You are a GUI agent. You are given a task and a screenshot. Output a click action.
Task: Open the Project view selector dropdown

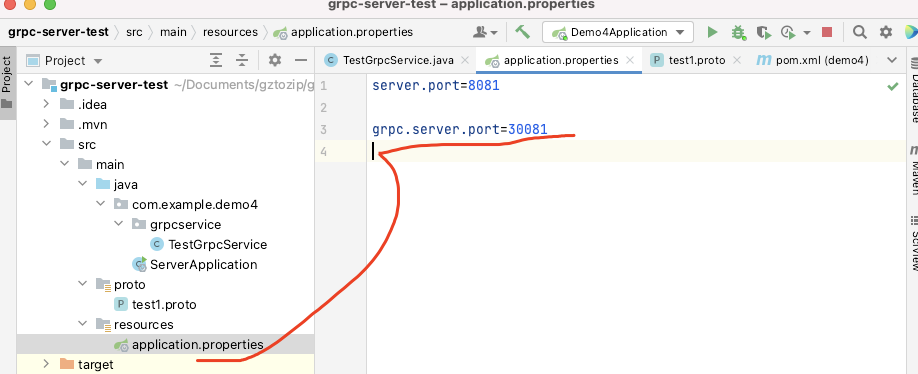coord(65,61)
